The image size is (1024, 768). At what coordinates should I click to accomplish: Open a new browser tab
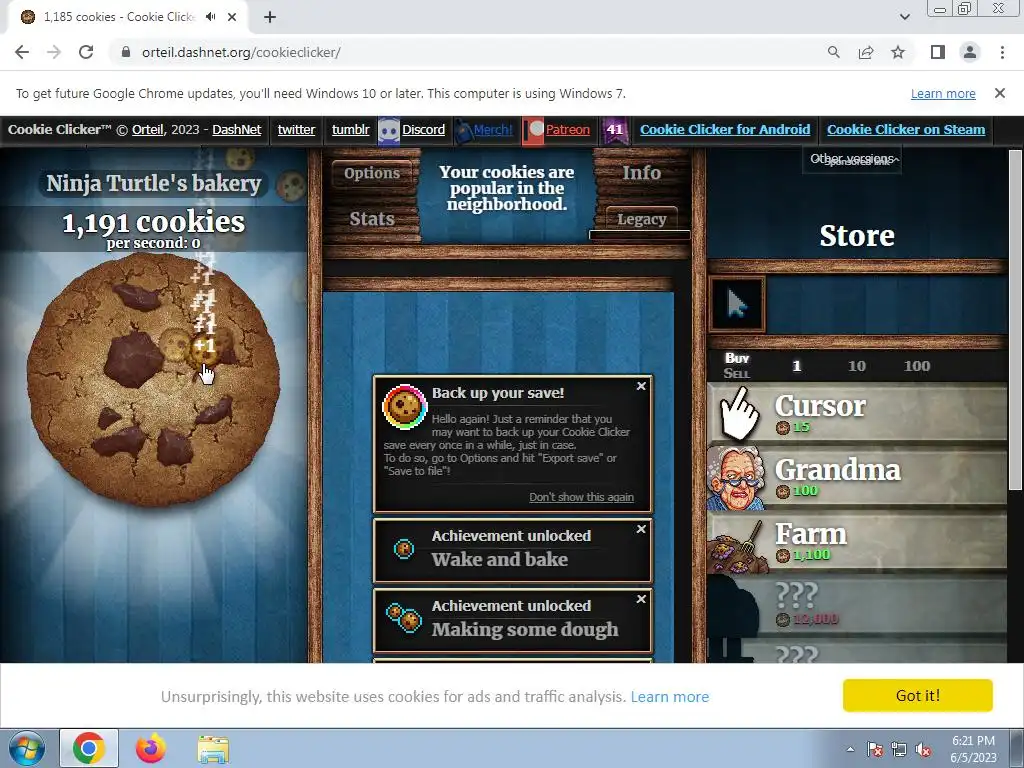click(x=270, y=17)
